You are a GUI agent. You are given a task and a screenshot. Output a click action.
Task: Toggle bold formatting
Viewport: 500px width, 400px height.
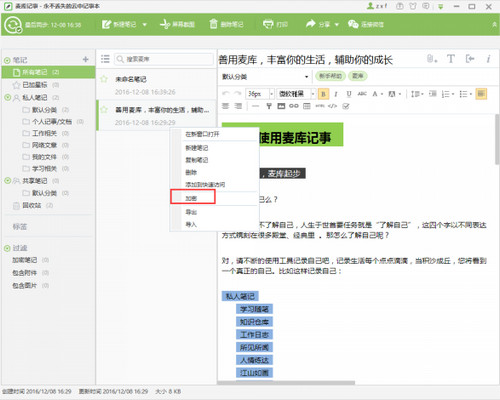[323, 94]
